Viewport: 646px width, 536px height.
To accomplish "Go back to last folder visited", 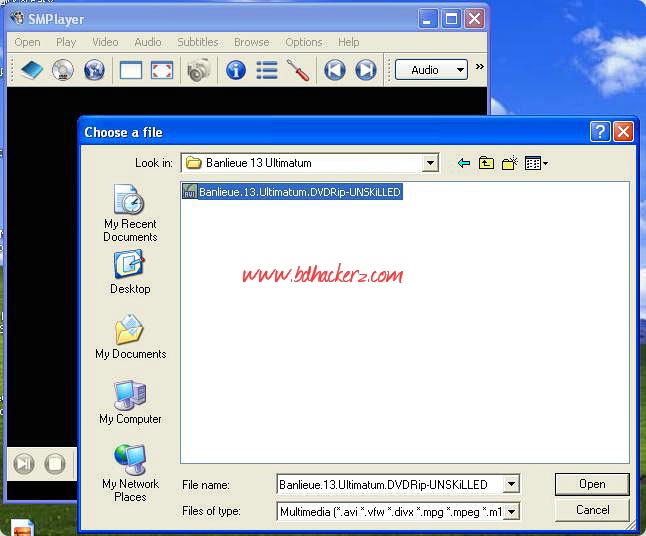I will point(464,163).
